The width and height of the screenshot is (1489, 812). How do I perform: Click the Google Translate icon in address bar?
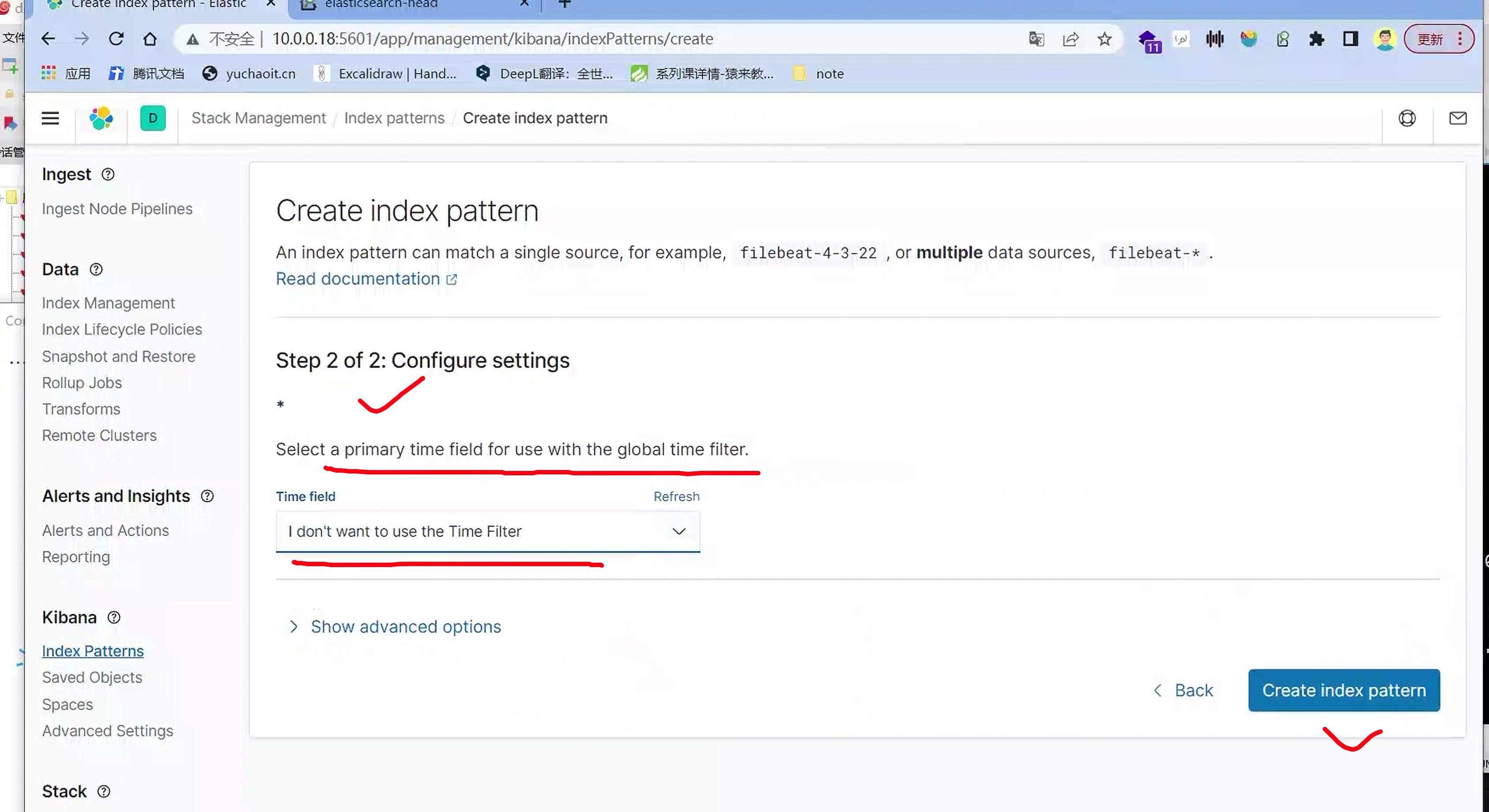tap(1036, 39)
